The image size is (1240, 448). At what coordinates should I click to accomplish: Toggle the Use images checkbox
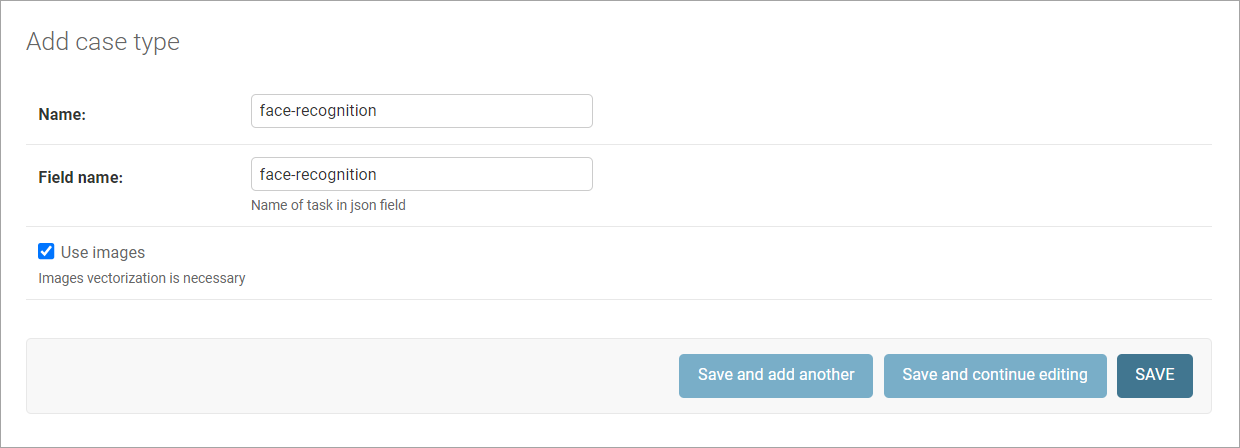[x=45, y=251]
